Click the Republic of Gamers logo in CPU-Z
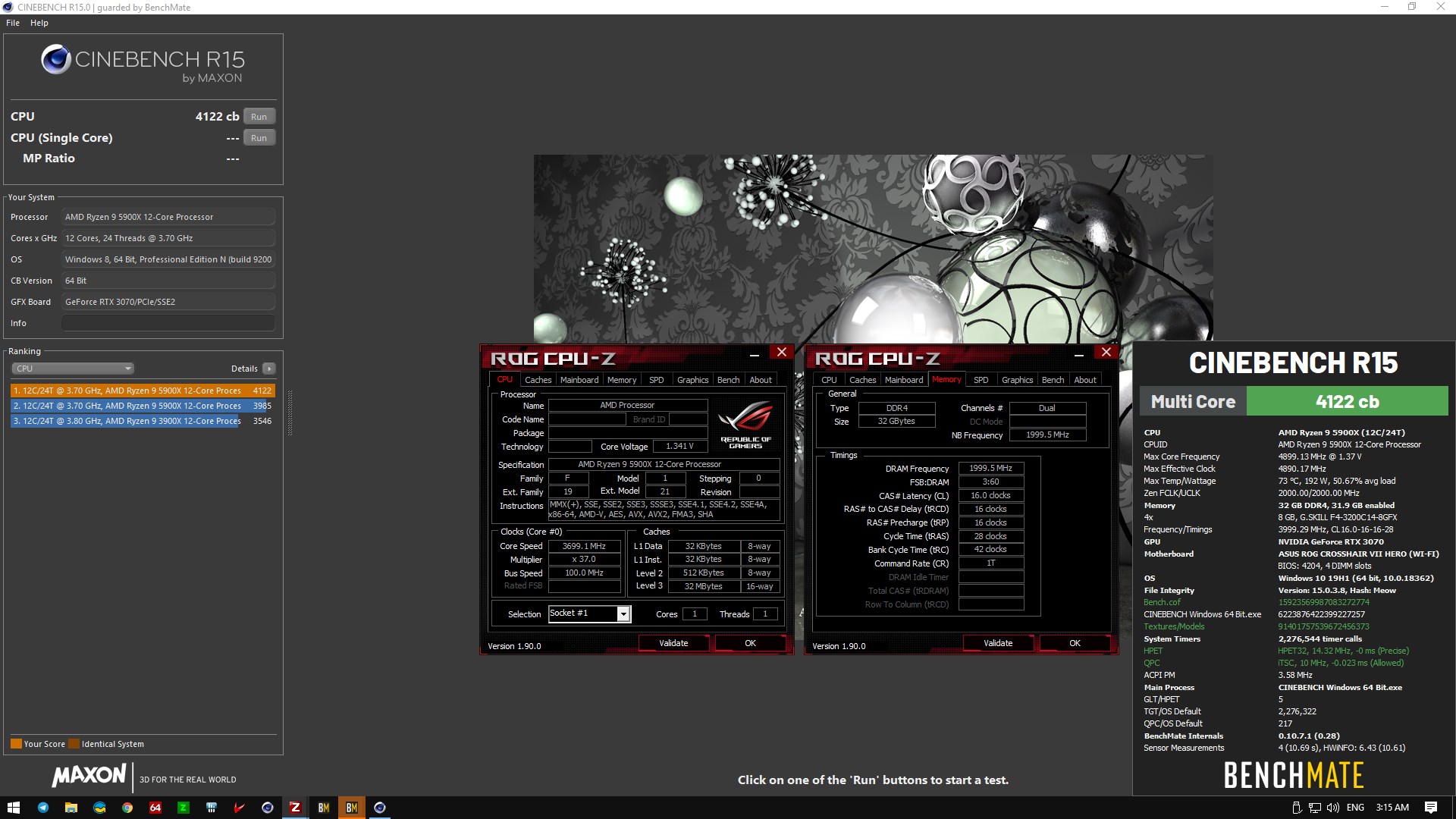 click(745, 425)
